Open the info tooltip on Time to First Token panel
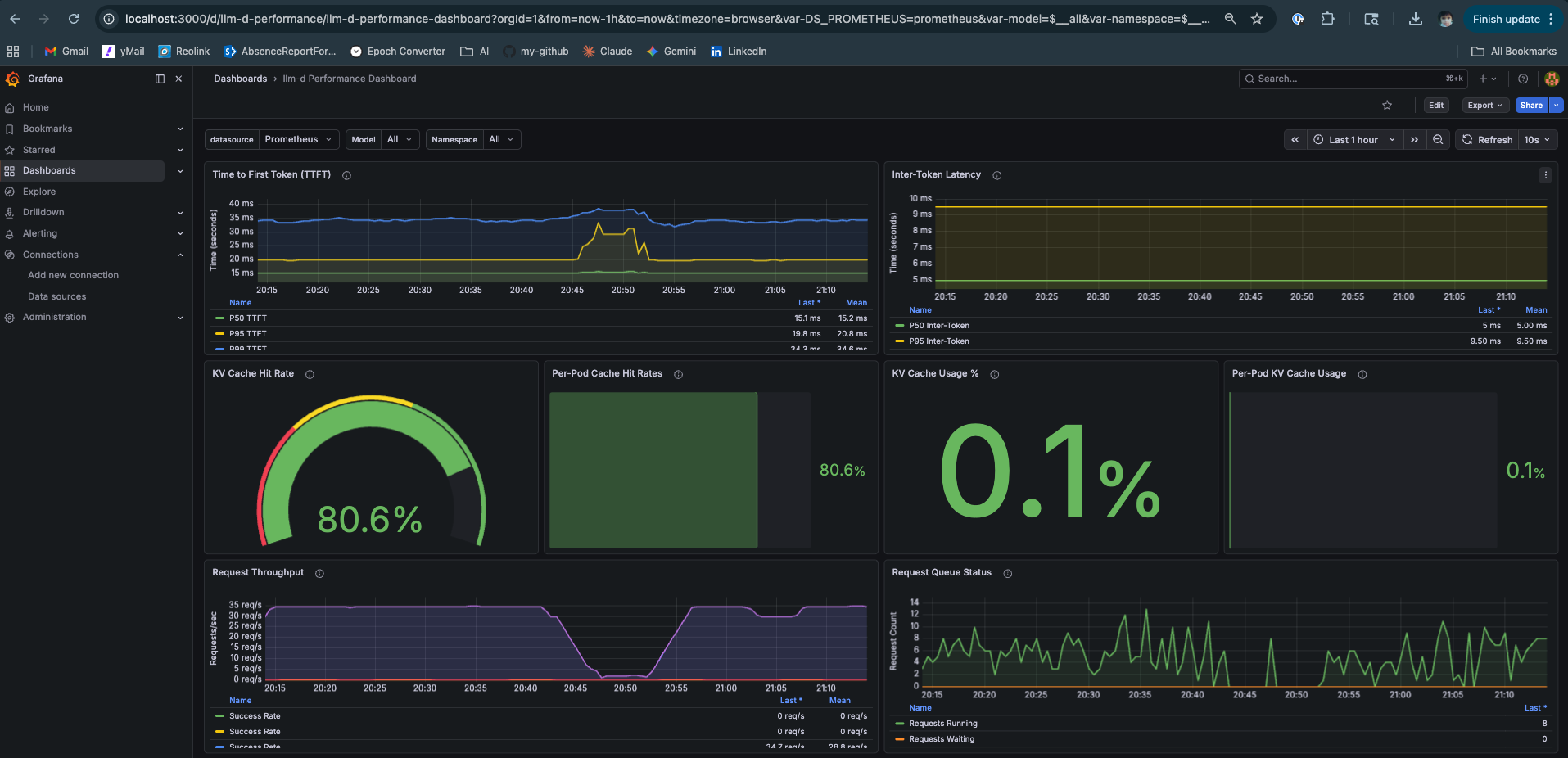The height and width of the screenshot is (758, 1568). point(346,174)
